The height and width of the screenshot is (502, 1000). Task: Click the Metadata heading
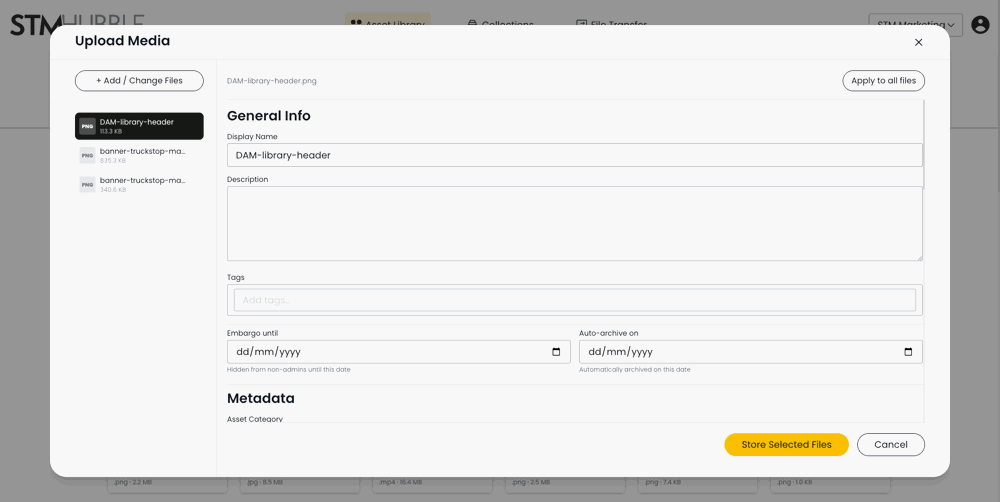click(x=261, y=399)
